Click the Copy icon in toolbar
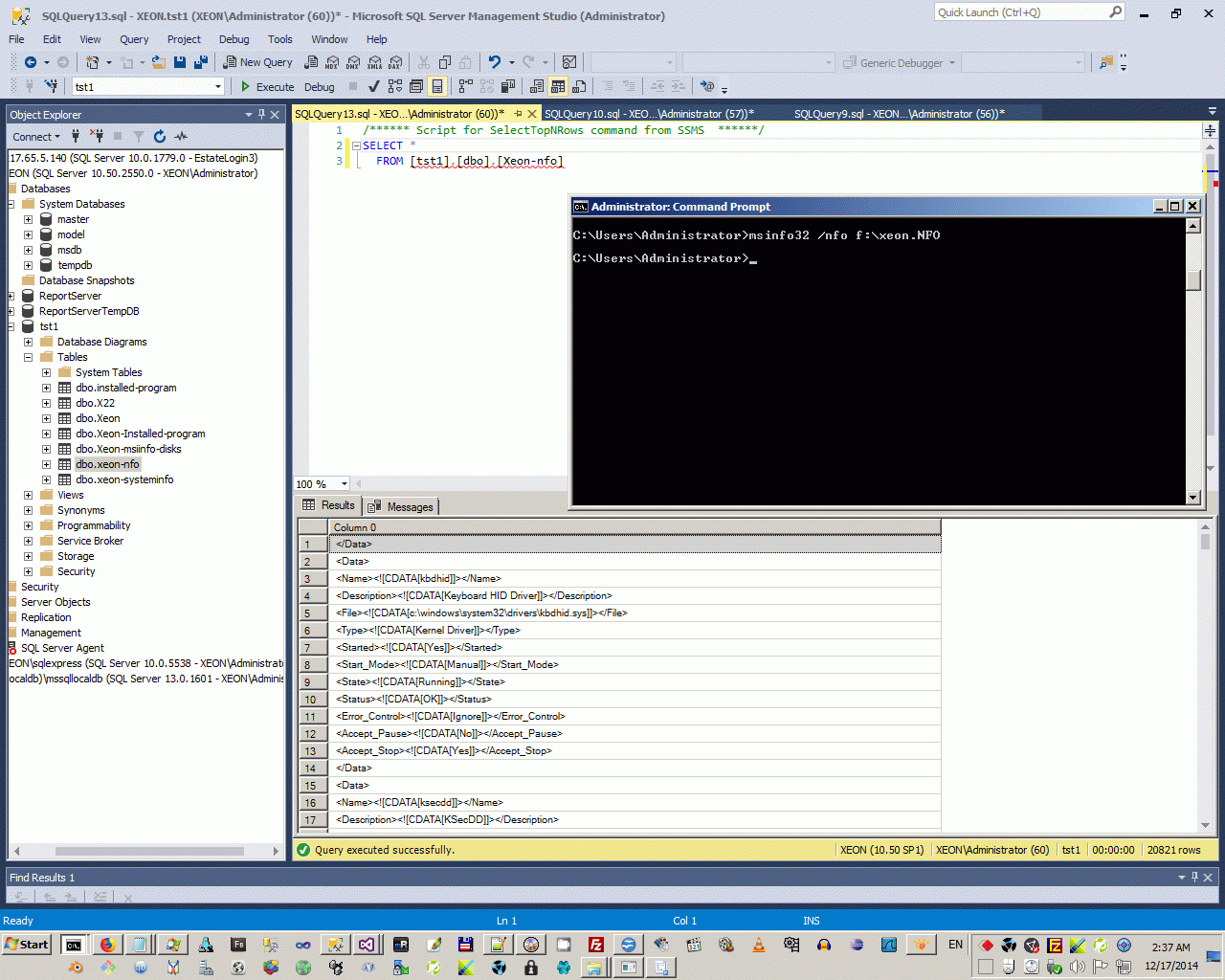Screen dimensions: 1225x980 (445, 62)
